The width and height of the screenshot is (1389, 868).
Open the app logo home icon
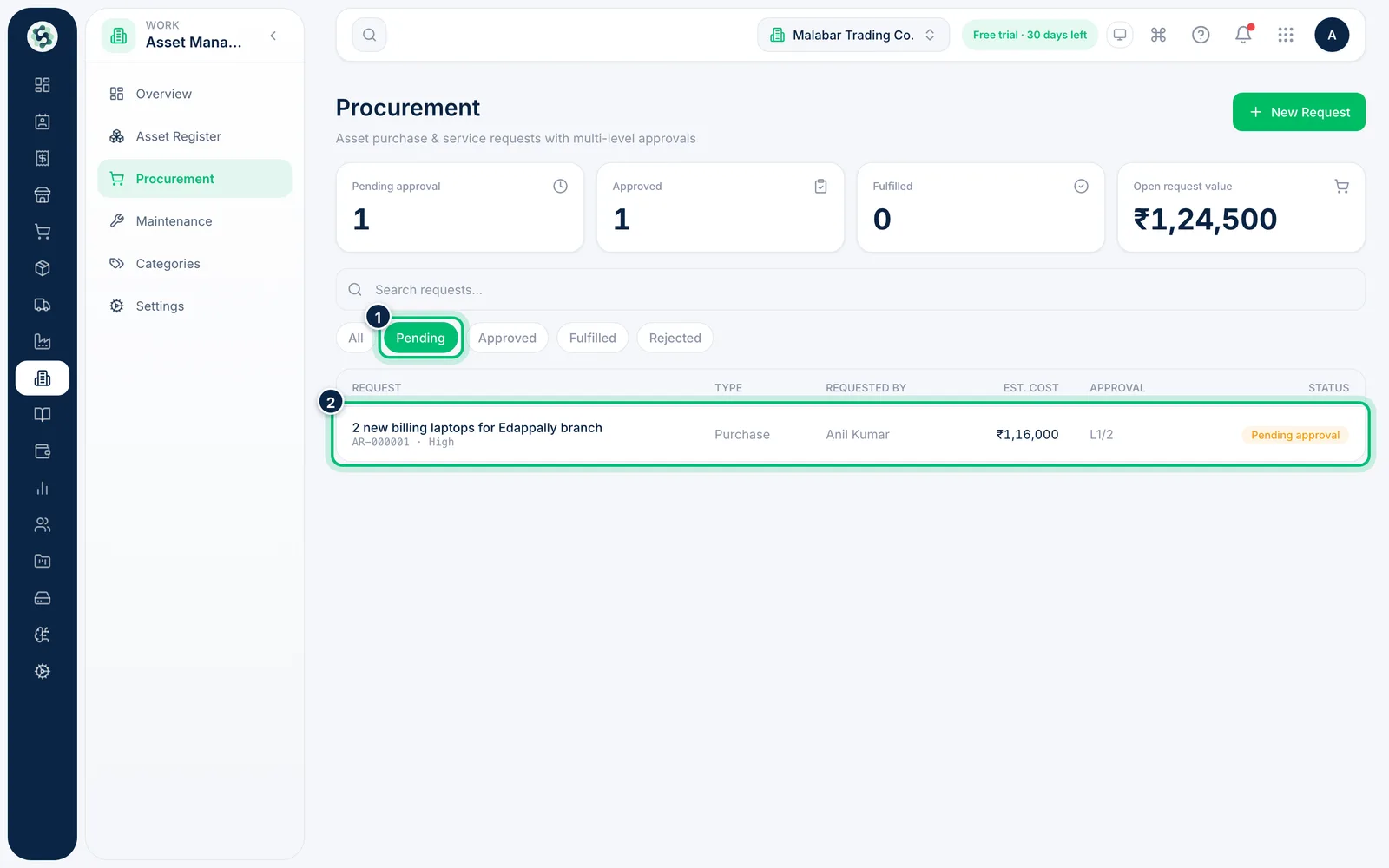click(x=42, y=36)
